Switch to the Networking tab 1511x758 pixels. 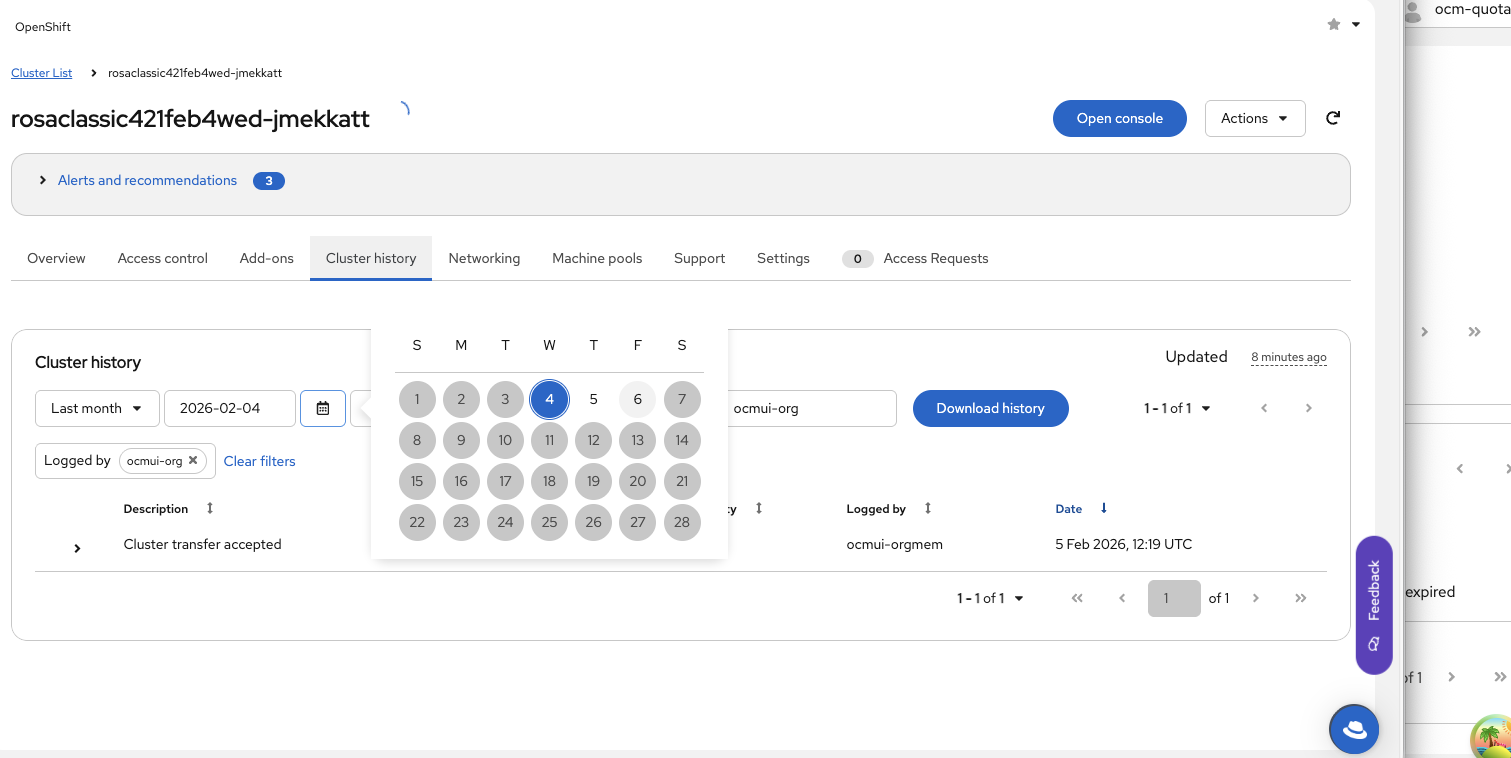pyautogui.click(x=484, y=258)
